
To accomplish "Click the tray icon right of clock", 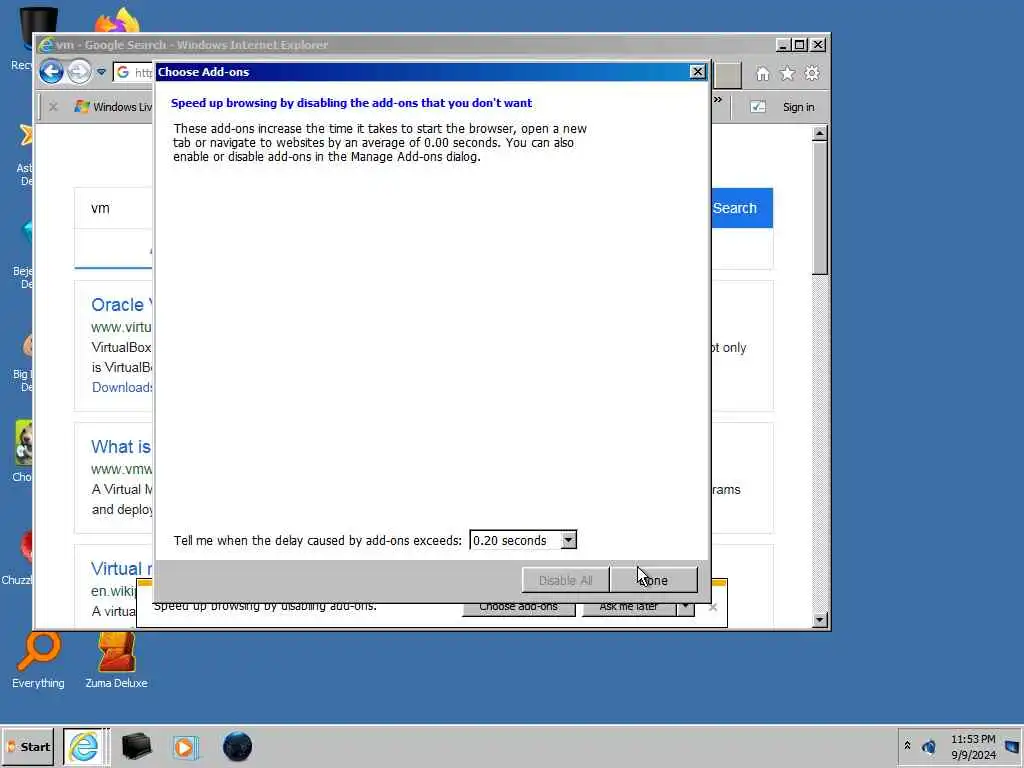I will point(1012,746).
